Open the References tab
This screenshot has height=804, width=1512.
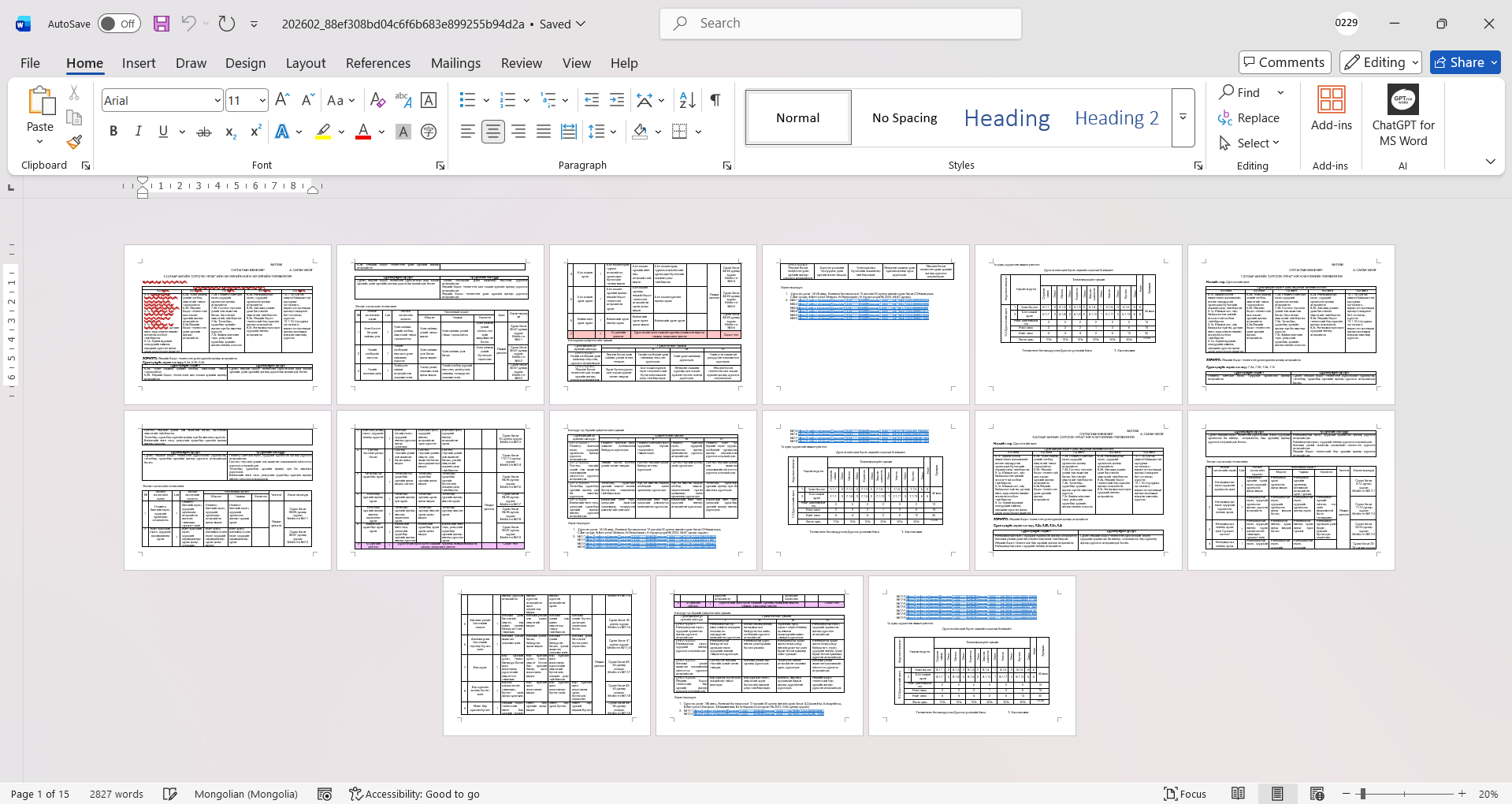tap(377, 63)
